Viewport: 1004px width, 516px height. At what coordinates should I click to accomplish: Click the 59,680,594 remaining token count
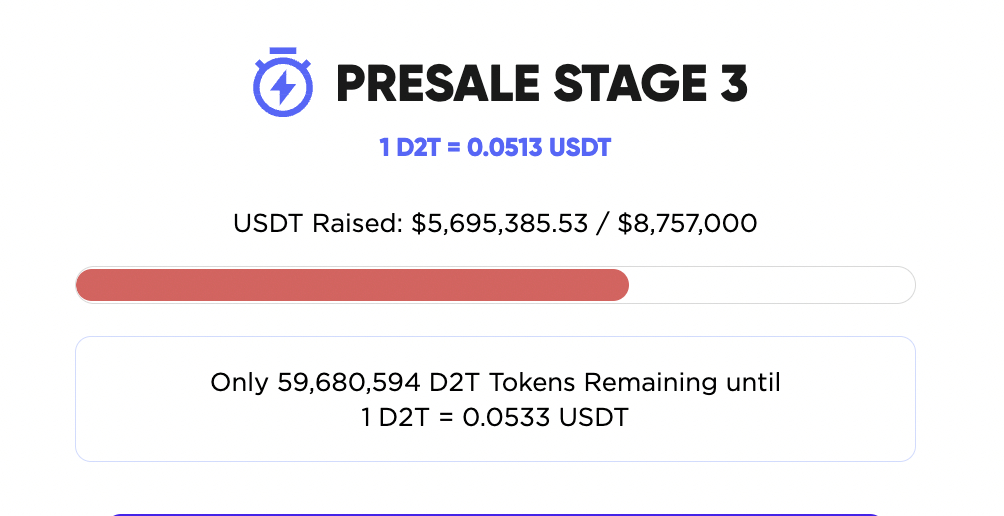coord(349,383)
